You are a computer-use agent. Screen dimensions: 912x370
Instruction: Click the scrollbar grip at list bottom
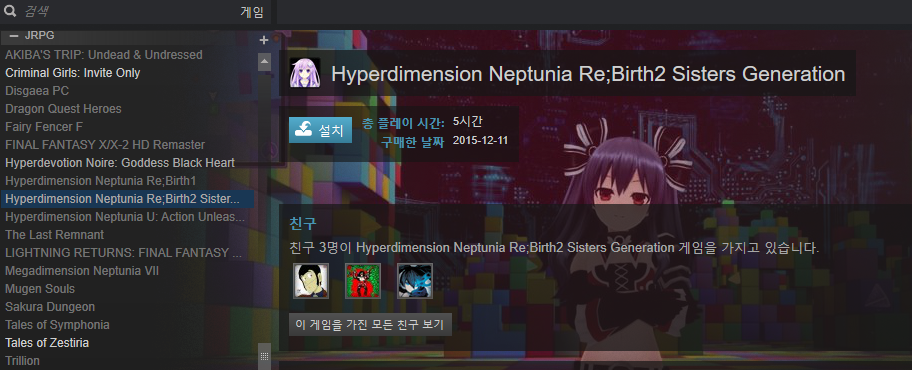265,356
